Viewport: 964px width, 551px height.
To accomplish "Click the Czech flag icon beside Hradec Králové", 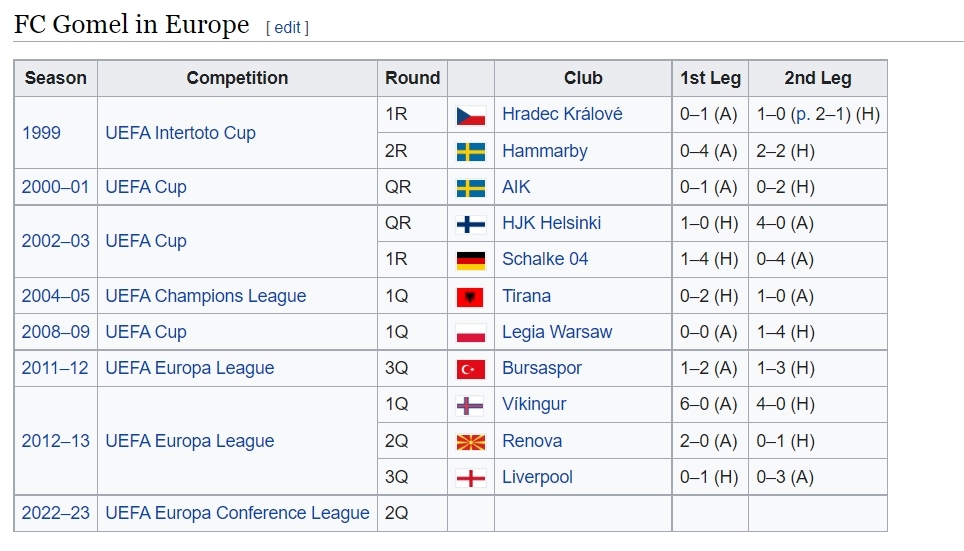I will coord(471,115).
